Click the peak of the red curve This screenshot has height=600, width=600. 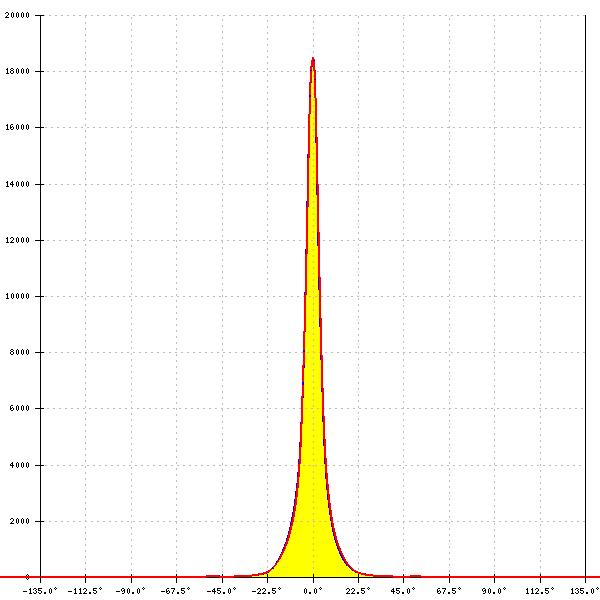click(x=313, y=59)
